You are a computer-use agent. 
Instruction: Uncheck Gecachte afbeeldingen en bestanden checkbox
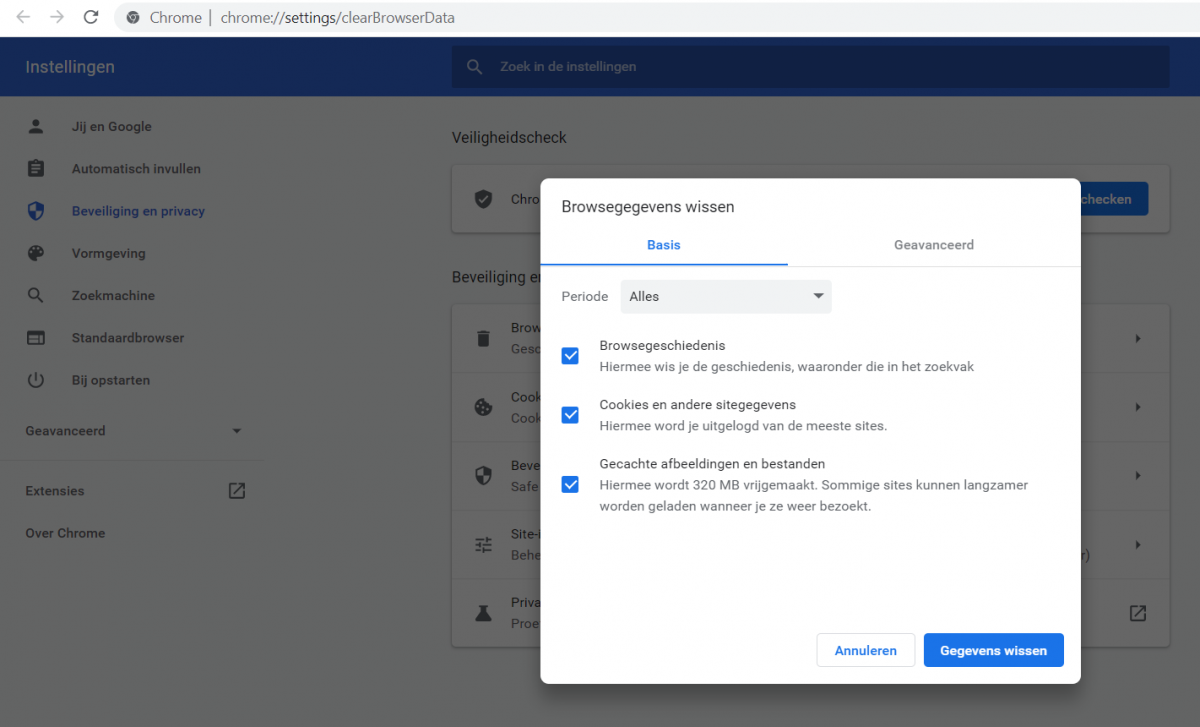click(x=570, y=485)
